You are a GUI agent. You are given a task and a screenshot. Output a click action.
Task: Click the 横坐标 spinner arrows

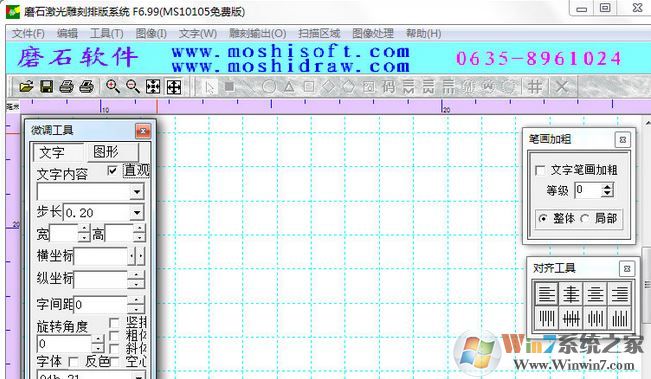point(136,257)
